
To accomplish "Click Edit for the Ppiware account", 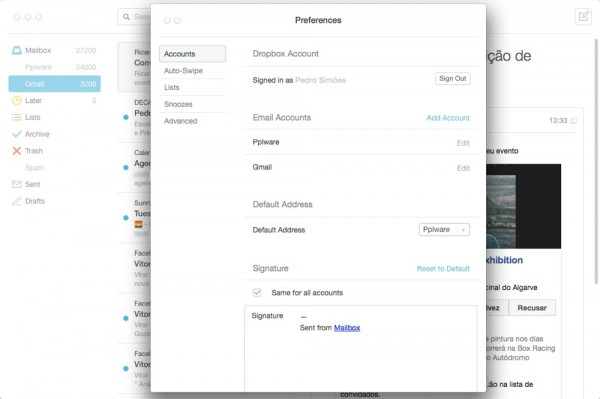I will [x=463, y=143].
